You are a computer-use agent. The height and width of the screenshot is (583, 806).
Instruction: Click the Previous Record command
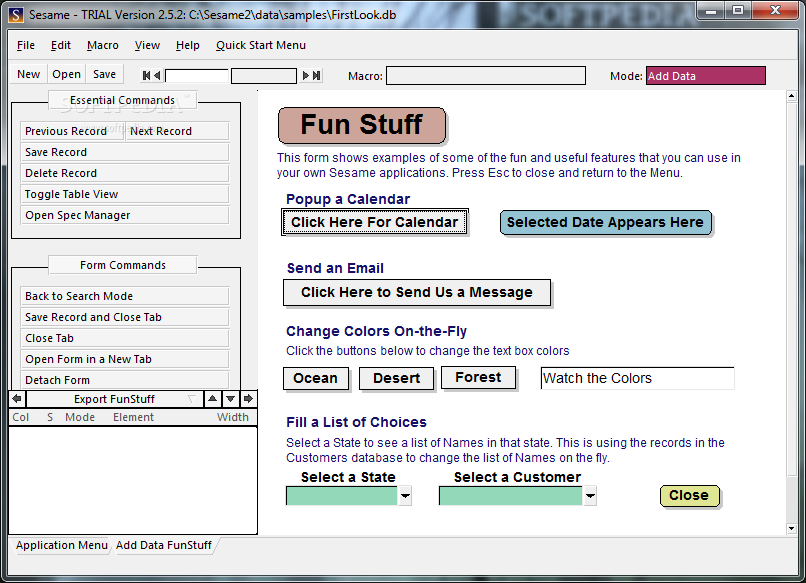pyautogui.click(x=72, y=131)
